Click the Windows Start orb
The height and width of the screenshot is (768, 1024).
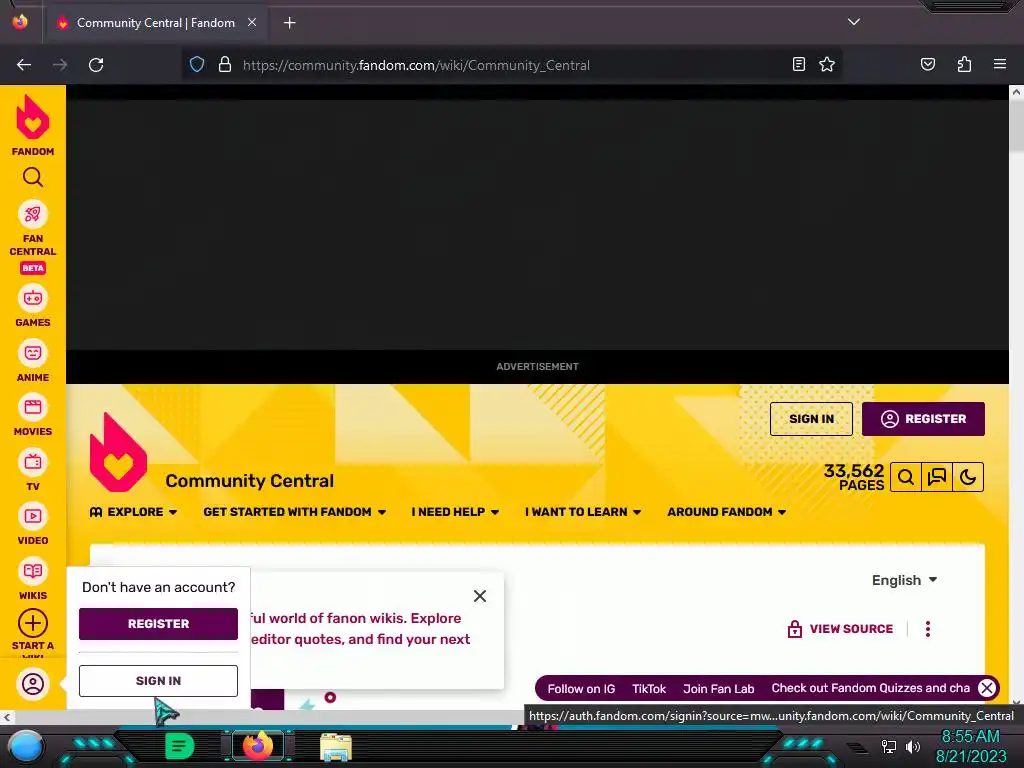coord(27,746)
